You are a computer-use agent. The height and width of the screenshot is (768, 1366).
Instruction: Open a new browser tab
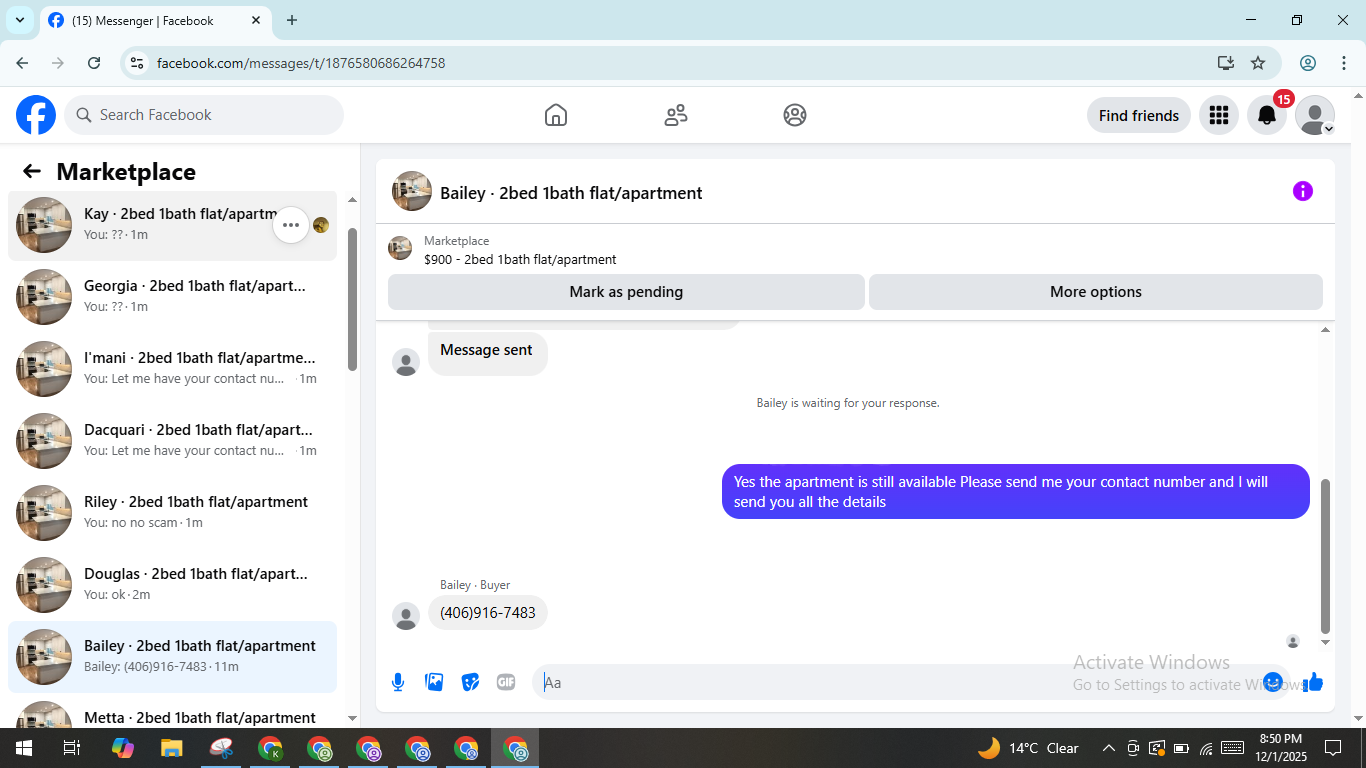[x=292, y=20]
